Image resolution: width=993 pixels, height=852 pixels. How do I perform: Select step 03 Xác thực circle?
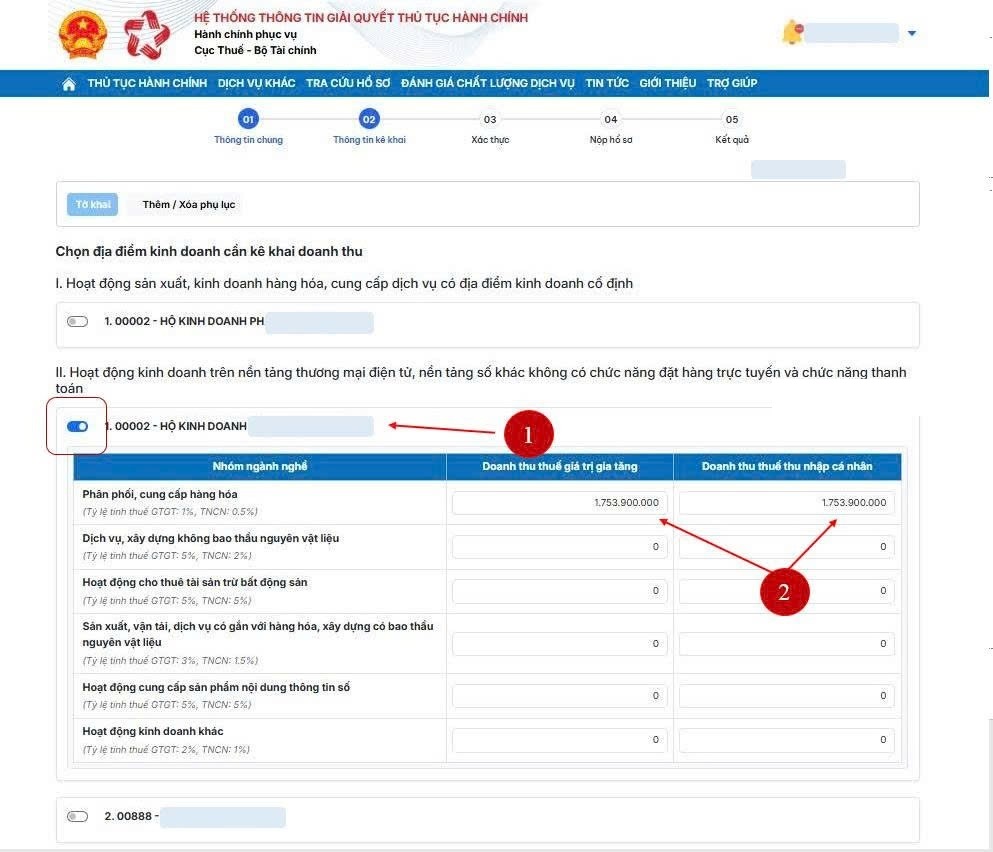[x=490, y=119]
